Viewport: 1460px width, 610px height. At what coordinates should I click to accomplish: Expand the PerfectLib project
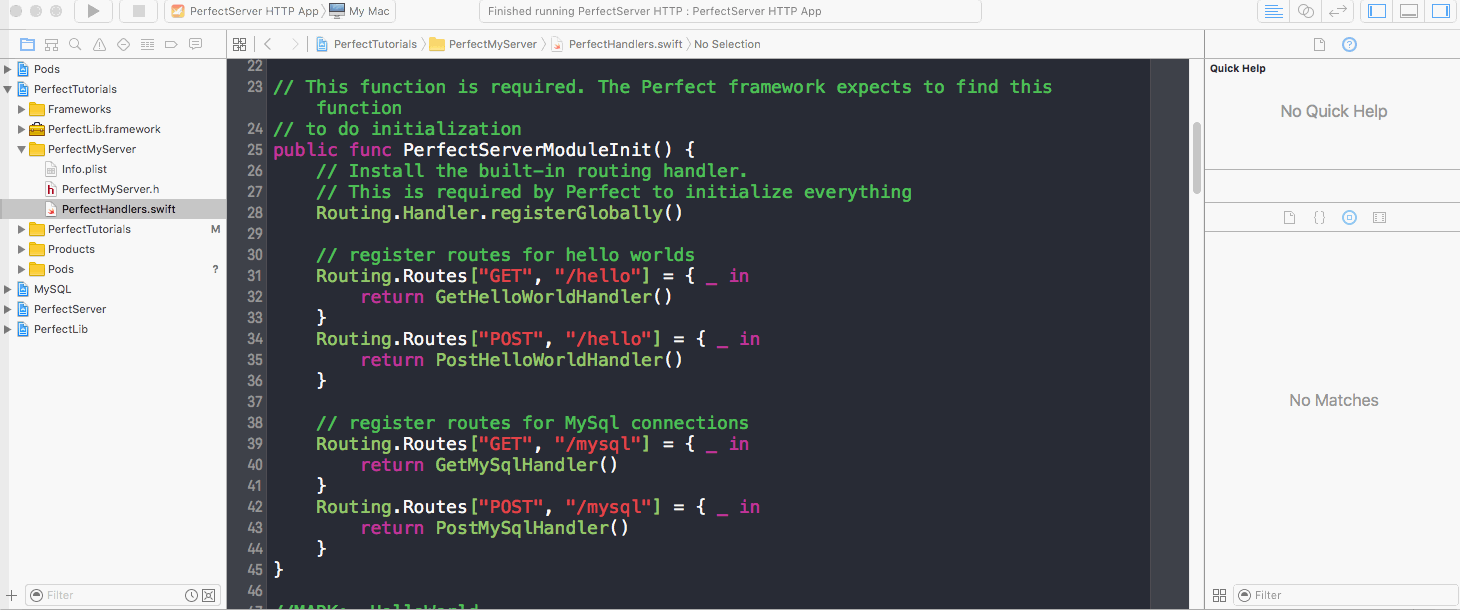tap(8, 329)
